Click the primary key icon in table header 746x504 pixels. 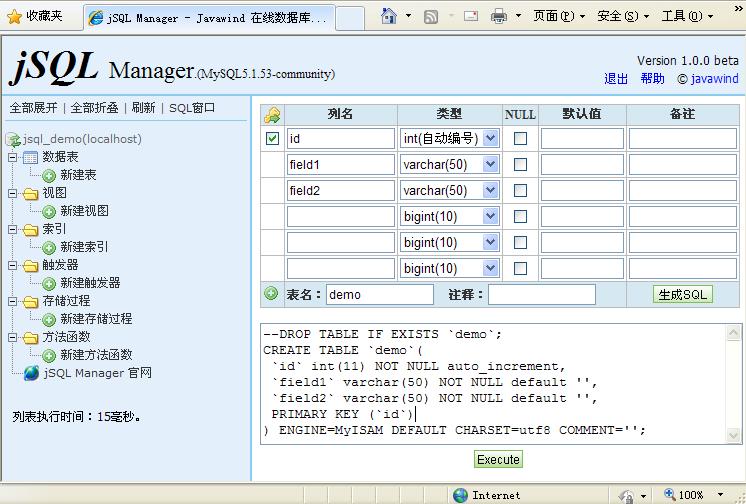pos(272,115)
